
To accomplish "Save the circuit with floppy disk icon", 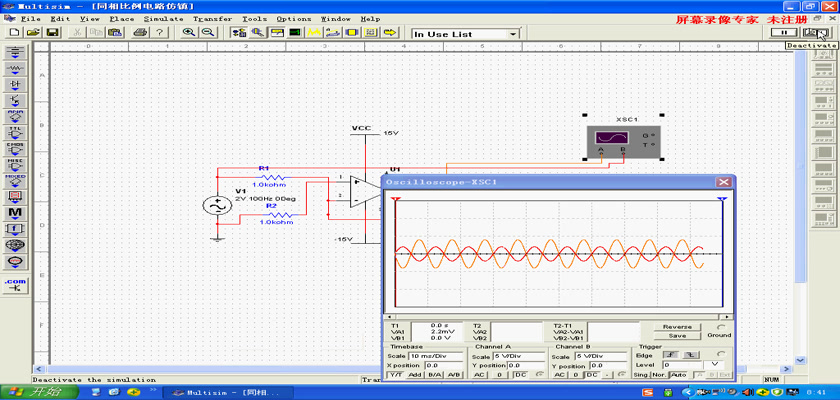I will tap(52, 33).
